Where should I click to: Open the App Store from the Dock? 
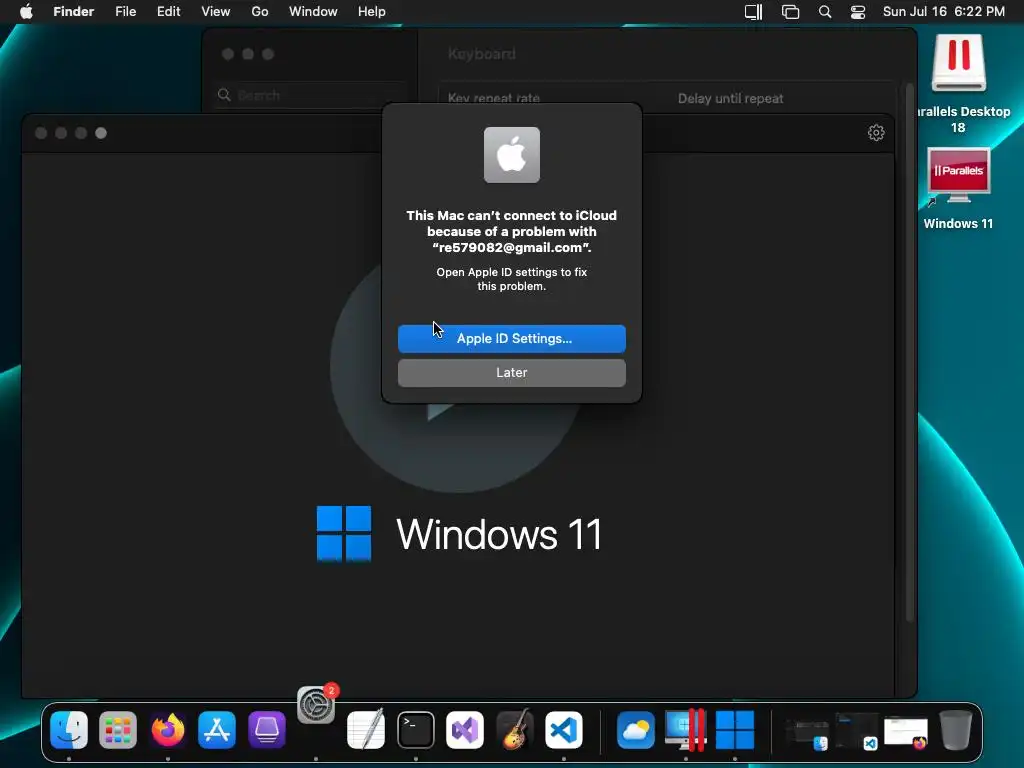tap(217, 730)
